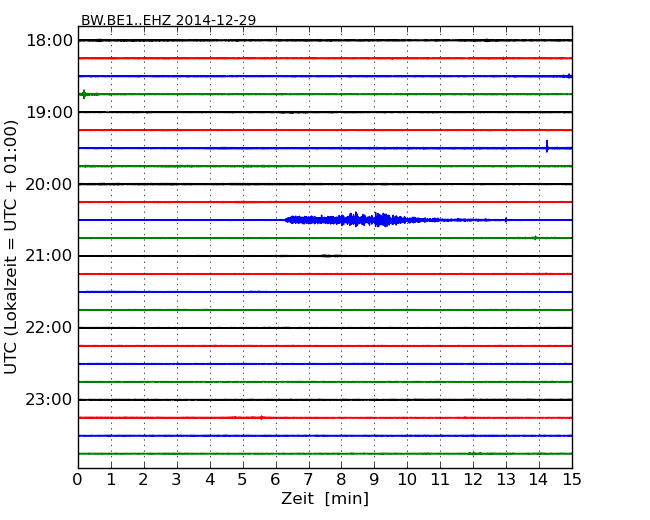Click the 22:00 time label
Screen dimensions: 650x520
tap(49, 328)
